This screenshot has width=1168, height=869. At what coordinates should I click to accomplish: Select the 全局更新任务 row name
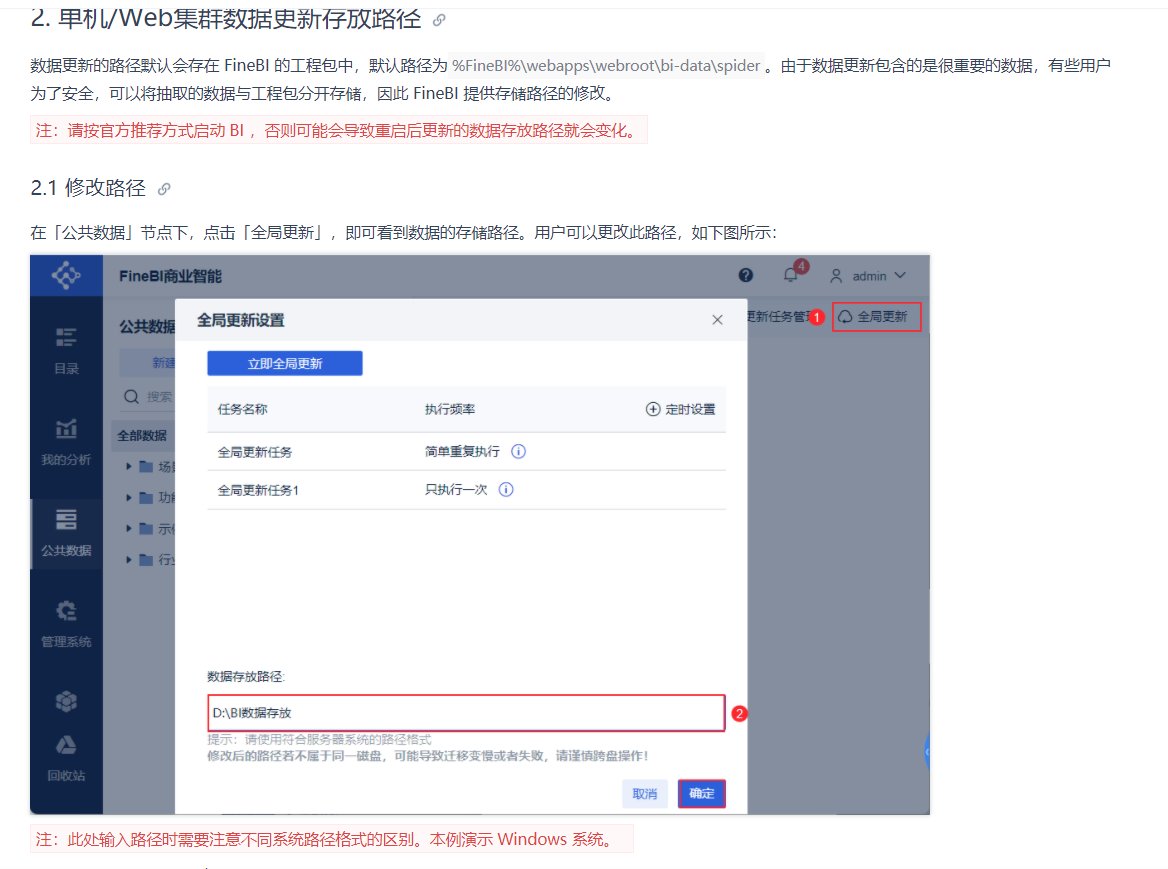(255, 452)
